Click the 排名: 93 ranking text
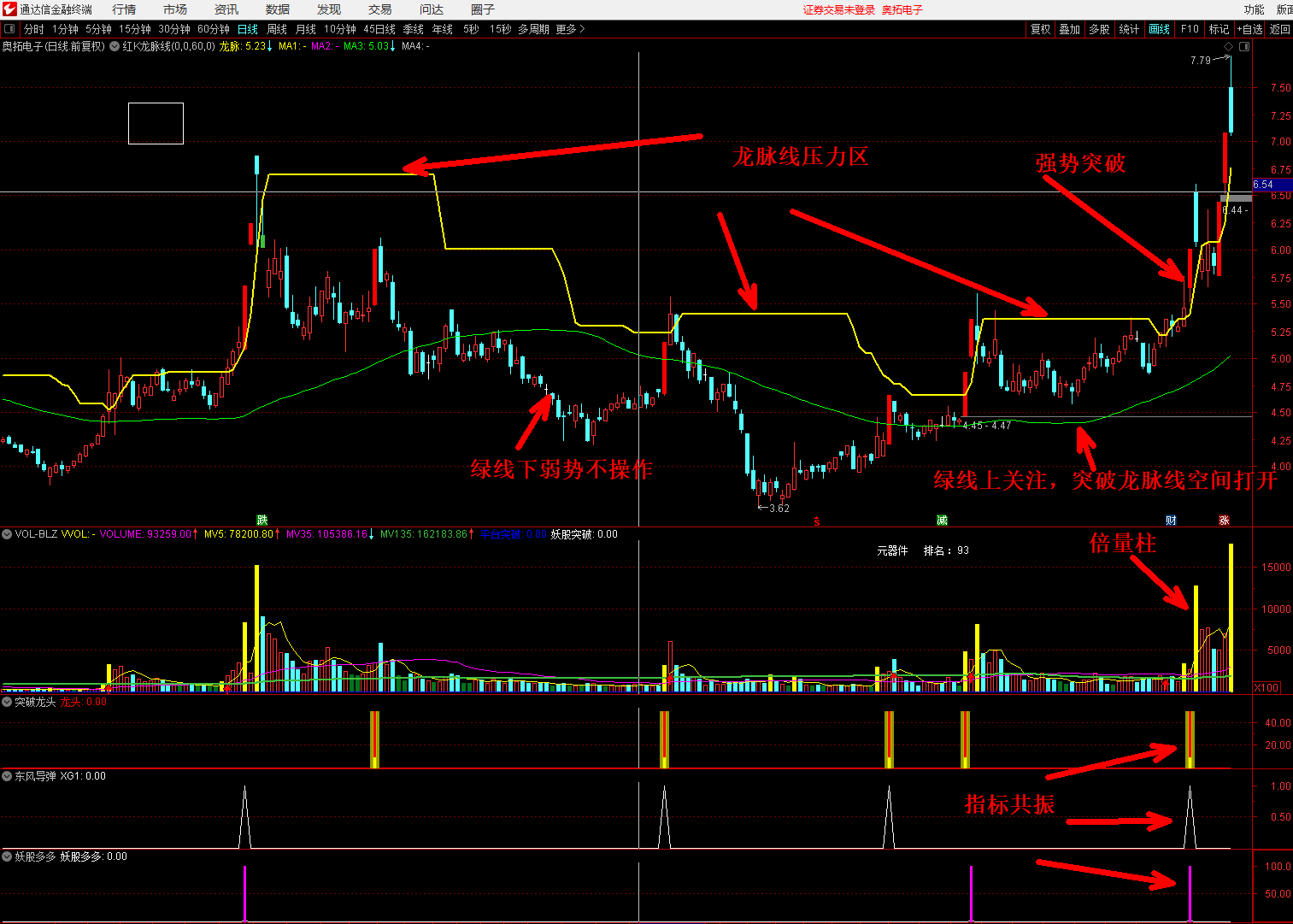This screenshot has height=924, width=1293. tap(946, 550)
